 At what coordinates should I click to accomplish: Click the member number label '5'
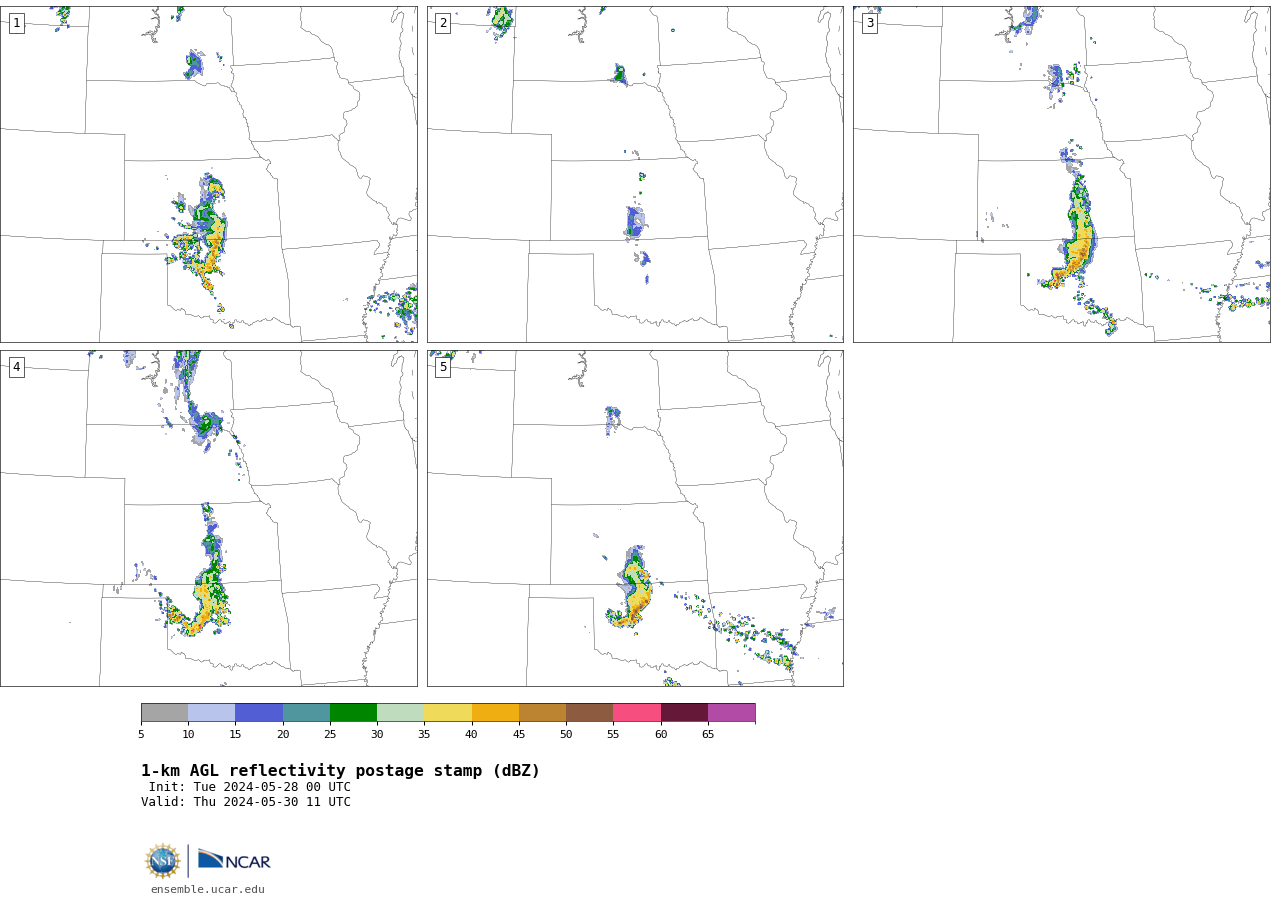tap(443, 367)
